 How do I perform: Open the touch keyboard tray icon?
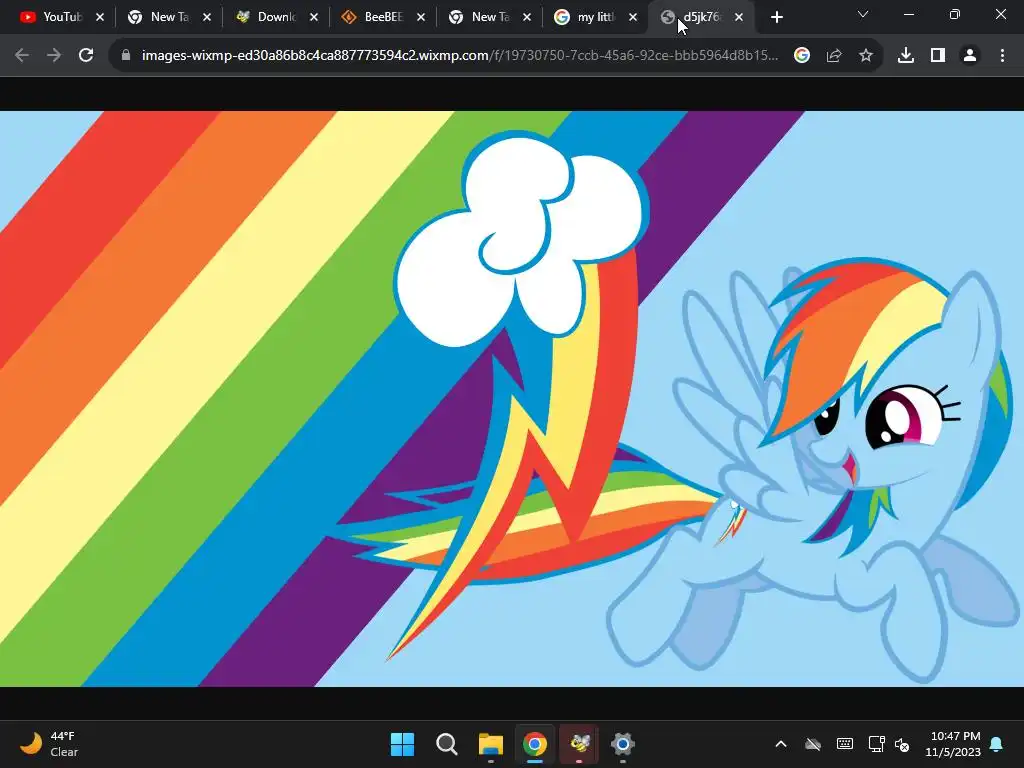[x=844, y=744]
